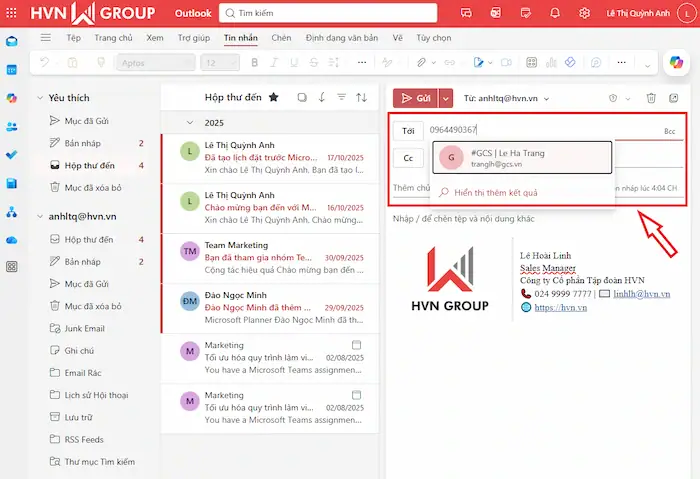
Task: Collapse the 2025 message group
Action: click(x=192, y=122)
